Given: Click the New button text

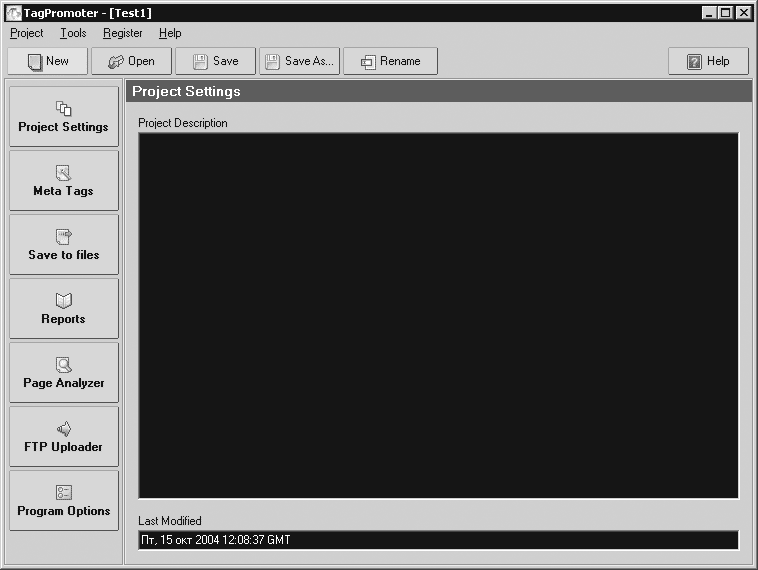Looking at the screenshot, I should [57, 61].
